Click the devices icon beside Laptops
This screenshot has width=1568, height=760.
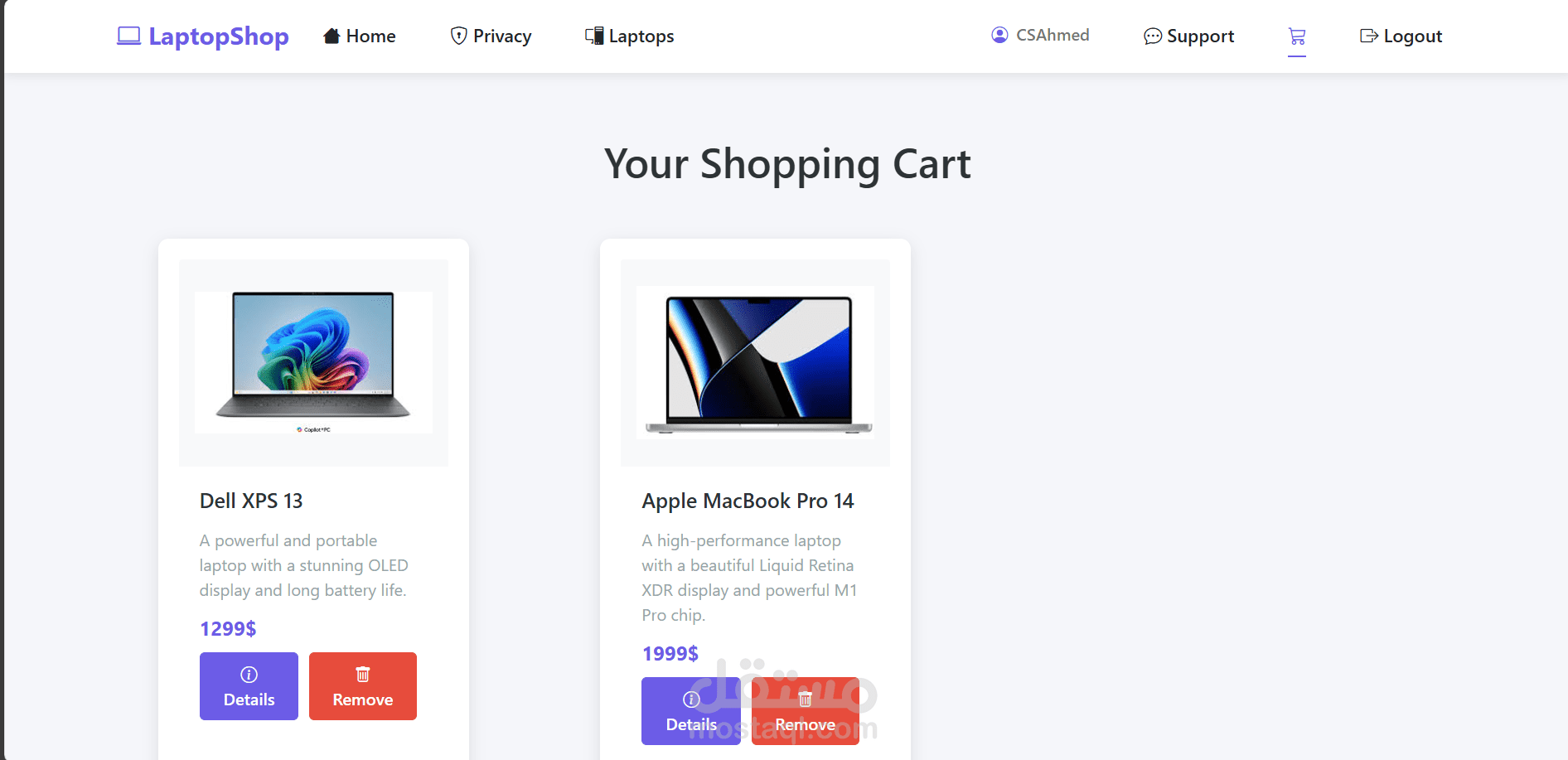[x=594, y=36]
